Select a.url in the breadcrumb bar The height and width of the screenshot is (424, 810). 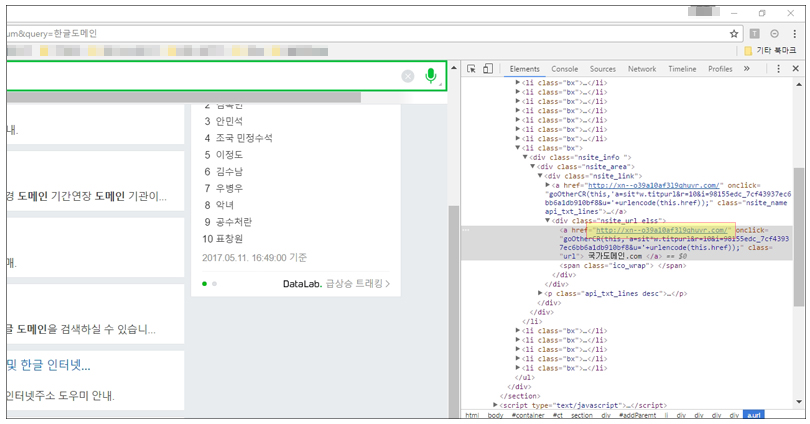pos(753,415)
